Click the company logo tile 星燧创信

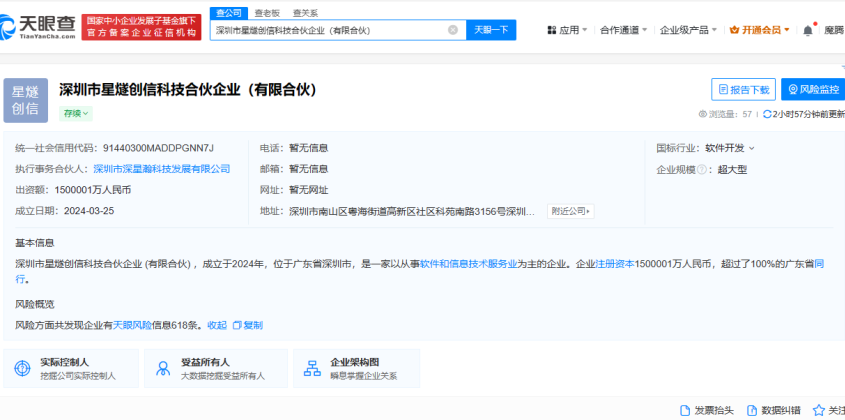[x=25, y=100]
